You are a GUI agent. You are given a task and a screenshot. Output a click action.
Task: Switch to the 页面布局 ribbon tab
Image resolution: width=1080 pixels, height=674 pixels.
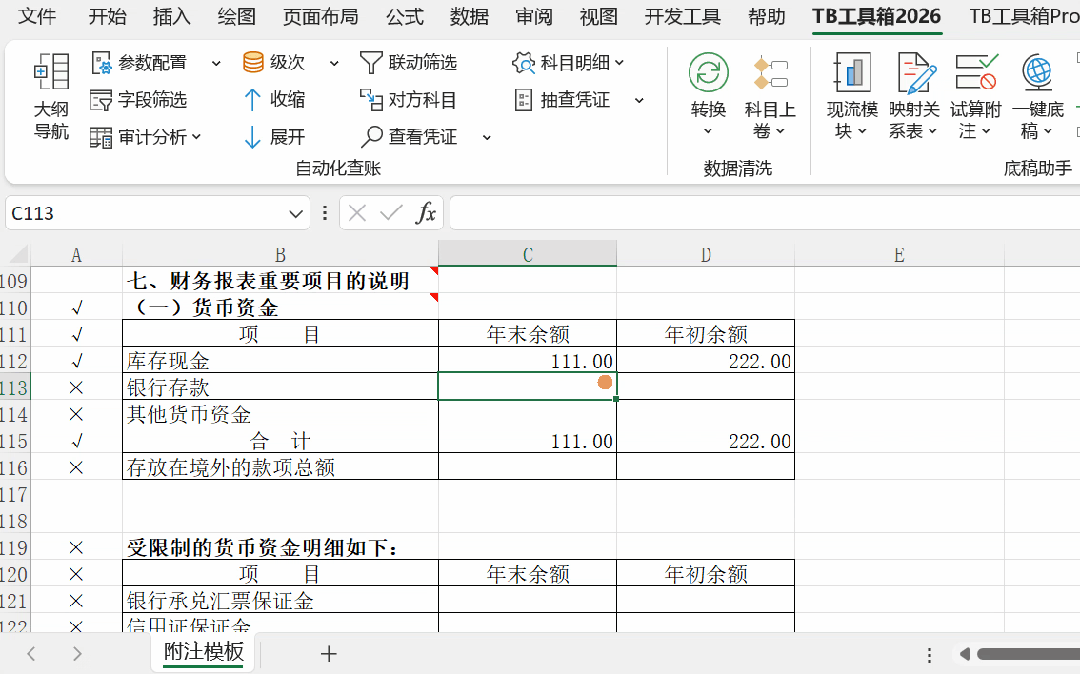pos(320,17)
